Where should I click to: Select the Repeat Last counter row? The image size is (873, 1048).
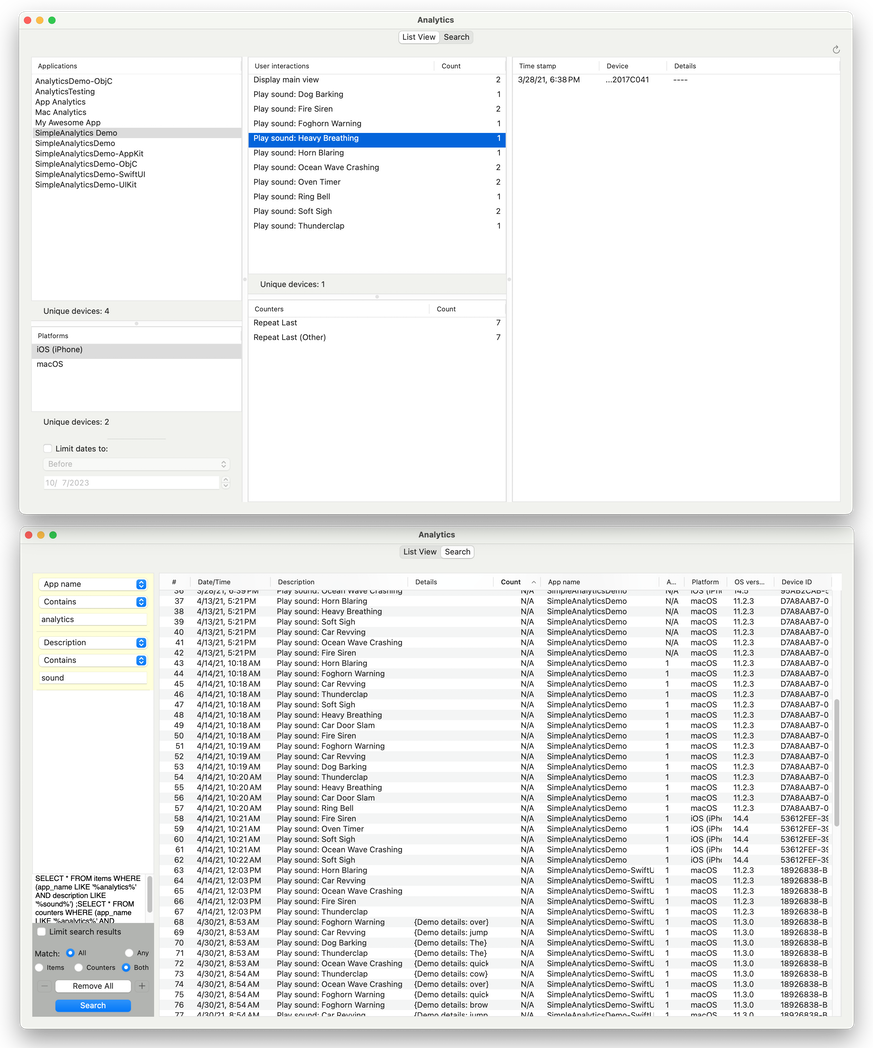[x=377, y=323]
